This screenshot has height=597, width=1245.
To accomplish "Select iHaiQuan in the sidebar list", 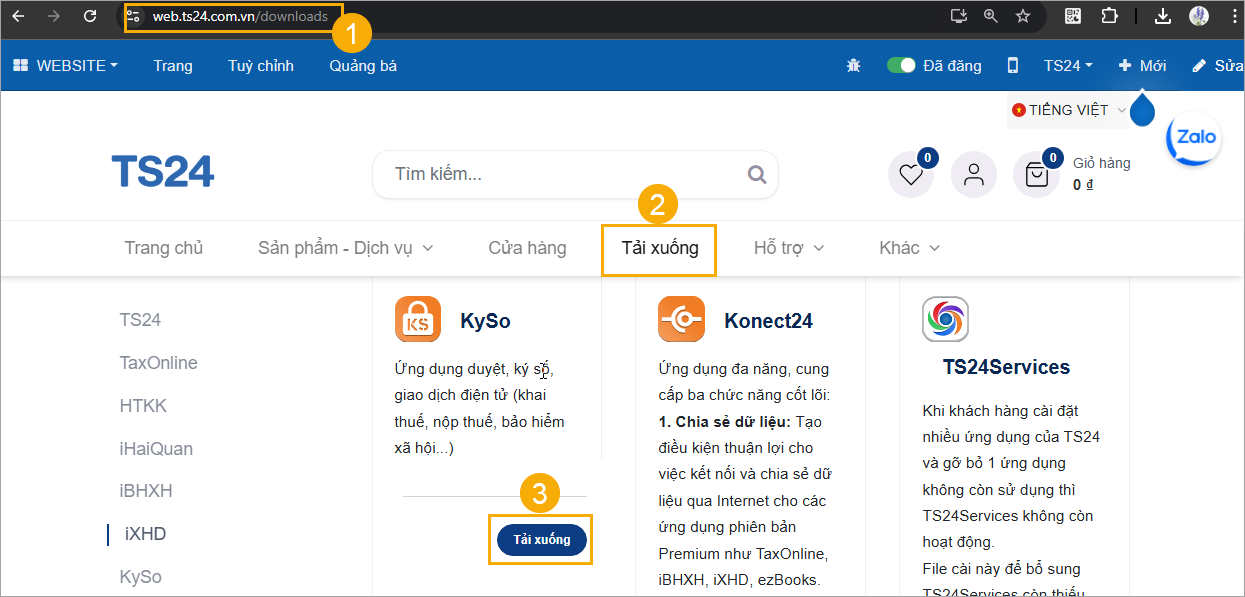I will pyautogui.click(x=156, y=449).
